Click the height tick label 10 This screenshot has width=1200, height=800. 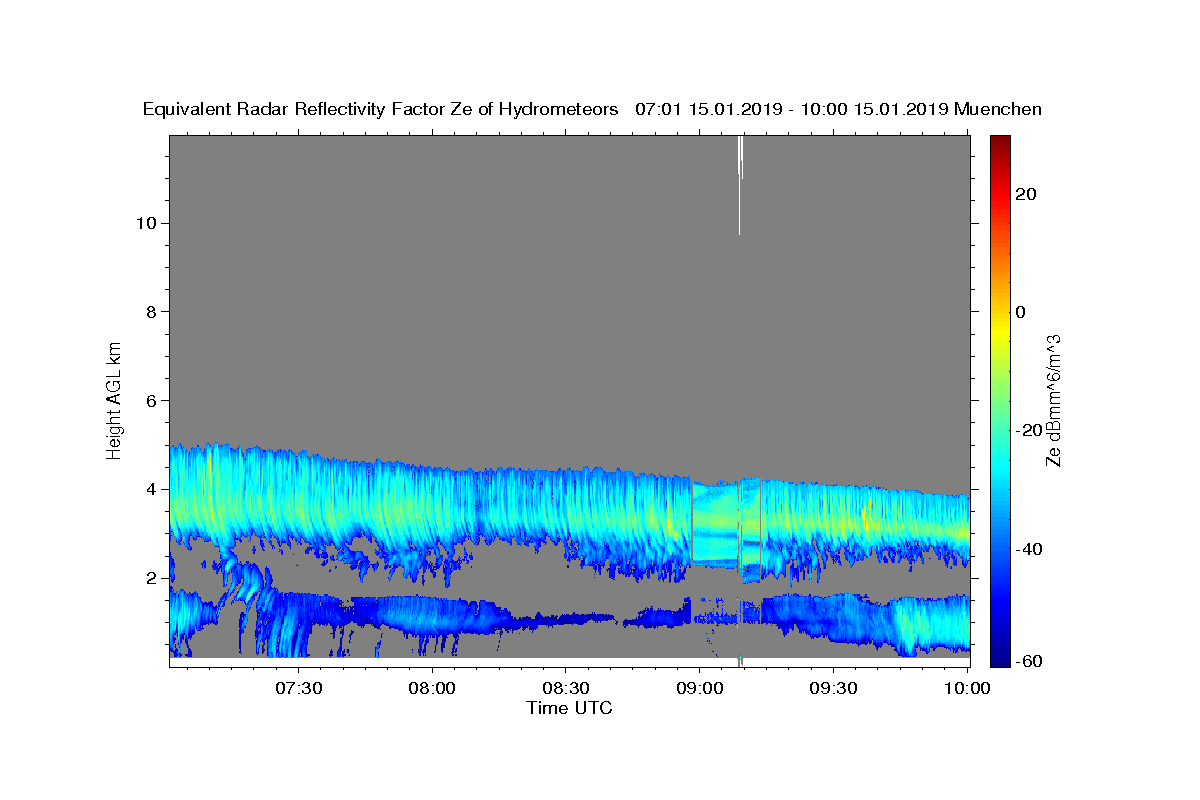(146, 223)
